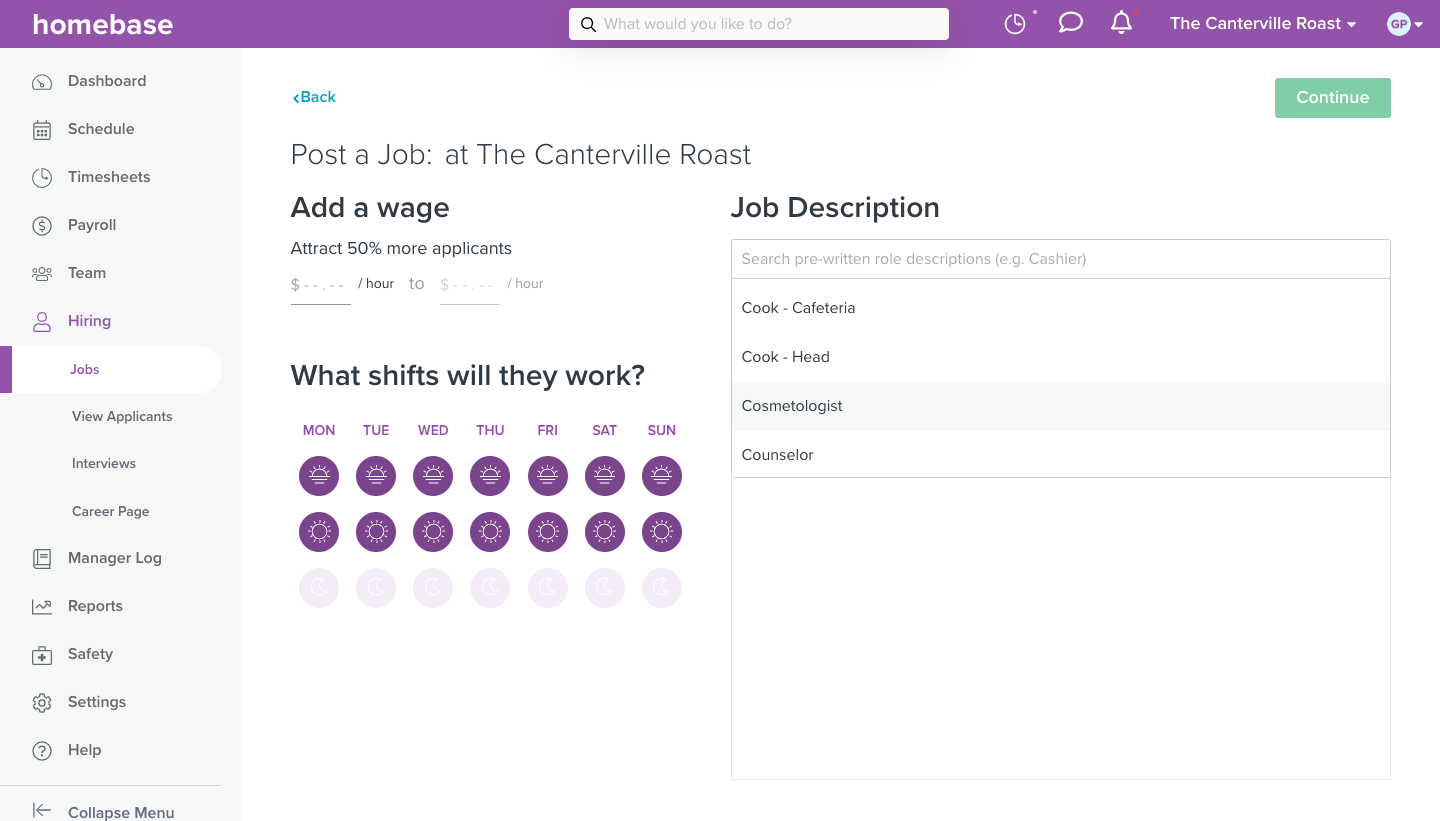Click the Continue button
Screen dimensions: 1440x821
[1332, 98]
